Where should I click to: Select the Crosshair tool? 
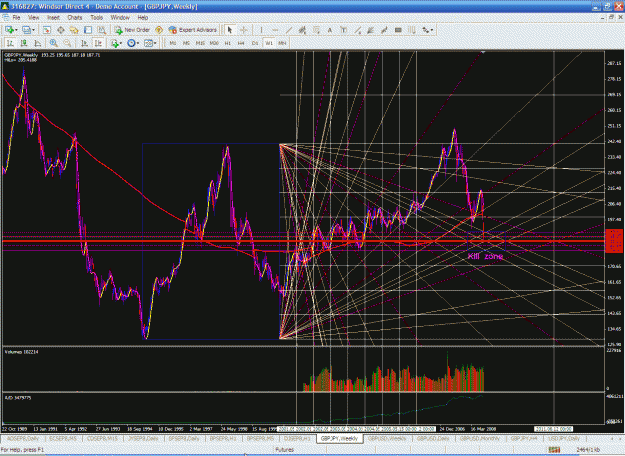[244, 30]
